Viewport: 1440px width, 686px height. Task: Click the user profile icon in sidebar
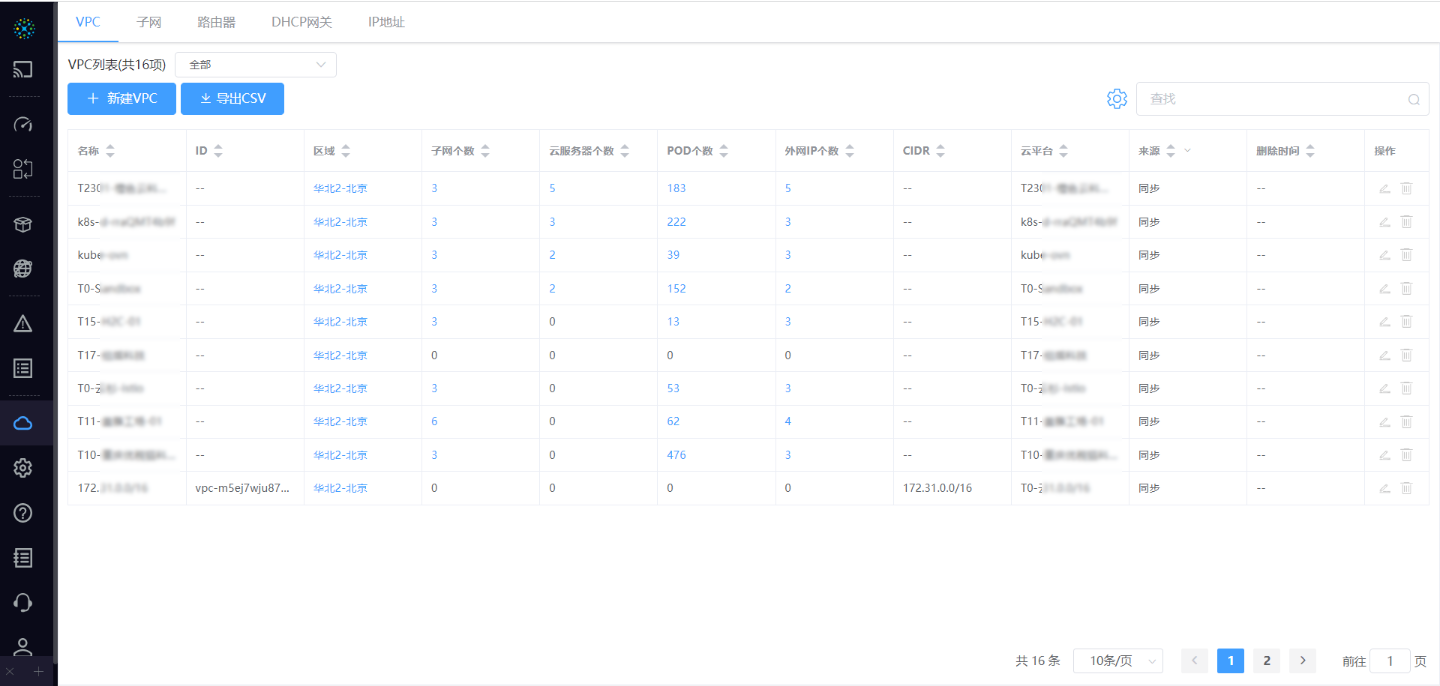[x=23, y=647]
